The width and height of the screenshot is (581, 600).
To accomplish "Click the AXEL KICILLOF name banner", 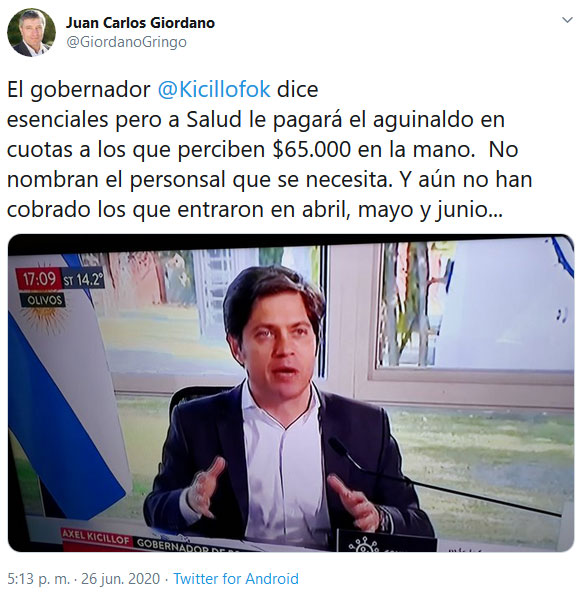I will coord(96,537).
